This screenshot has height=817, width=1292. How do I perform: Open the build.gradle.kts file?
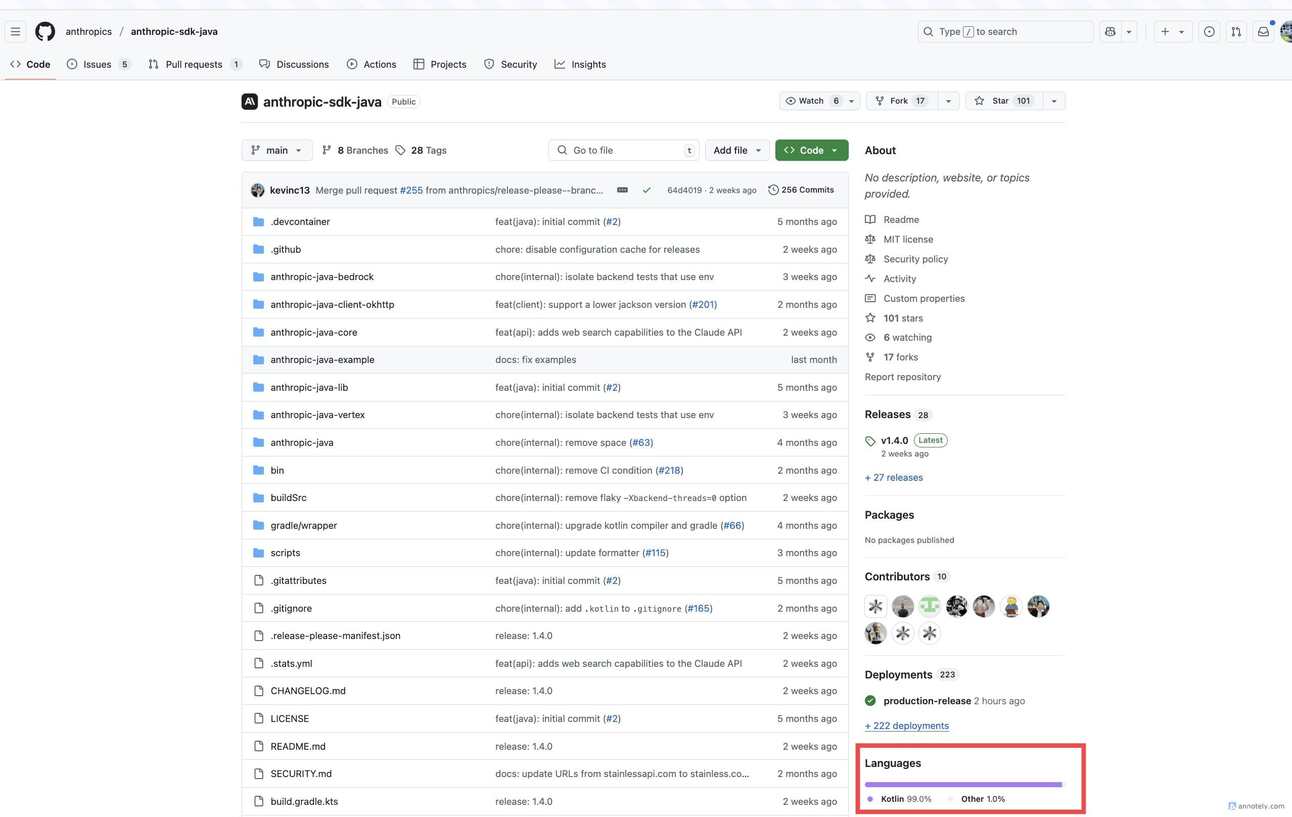(x=304, y=802)
